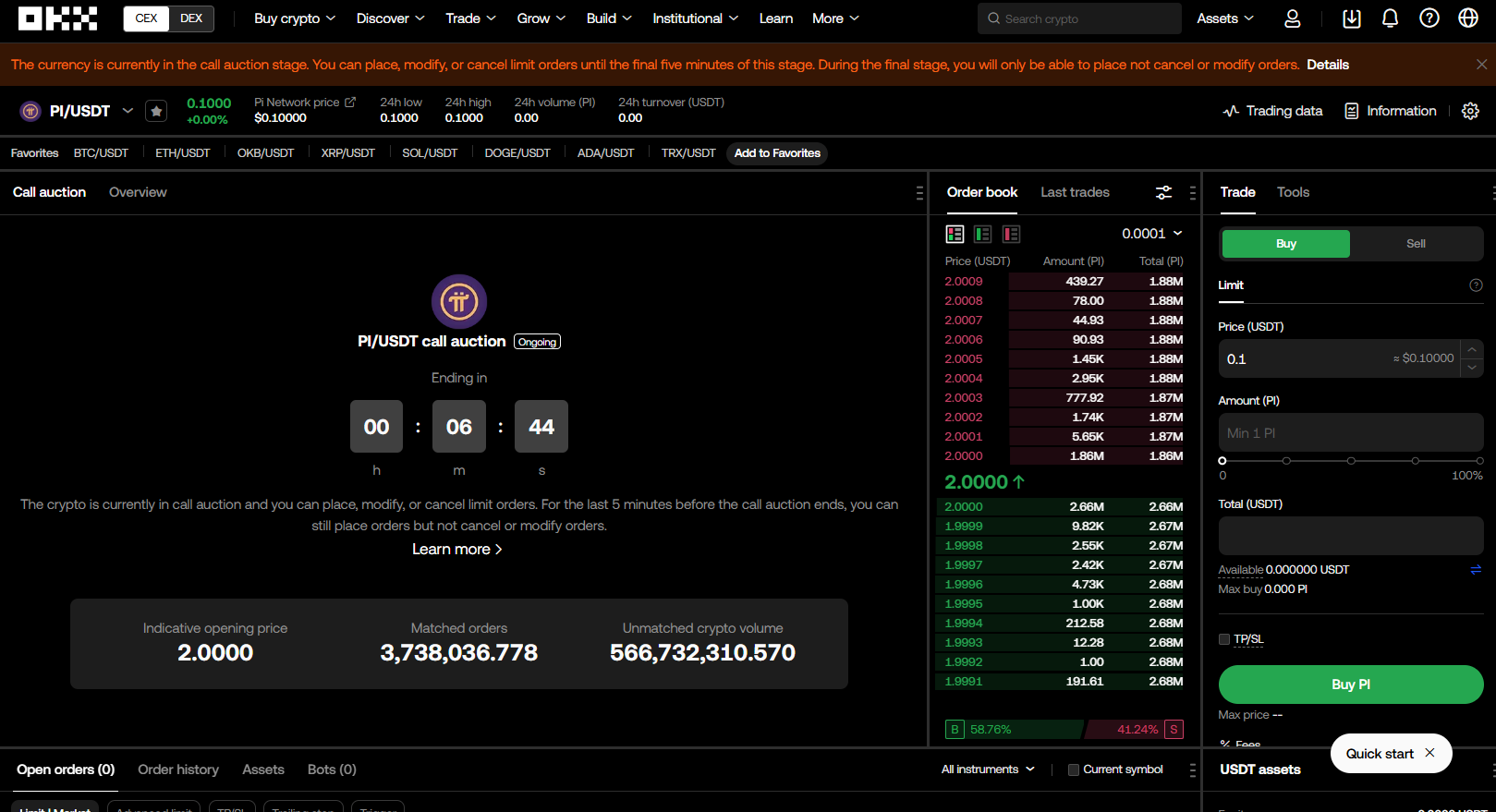Click Add to Favorites button

(777, 153)
